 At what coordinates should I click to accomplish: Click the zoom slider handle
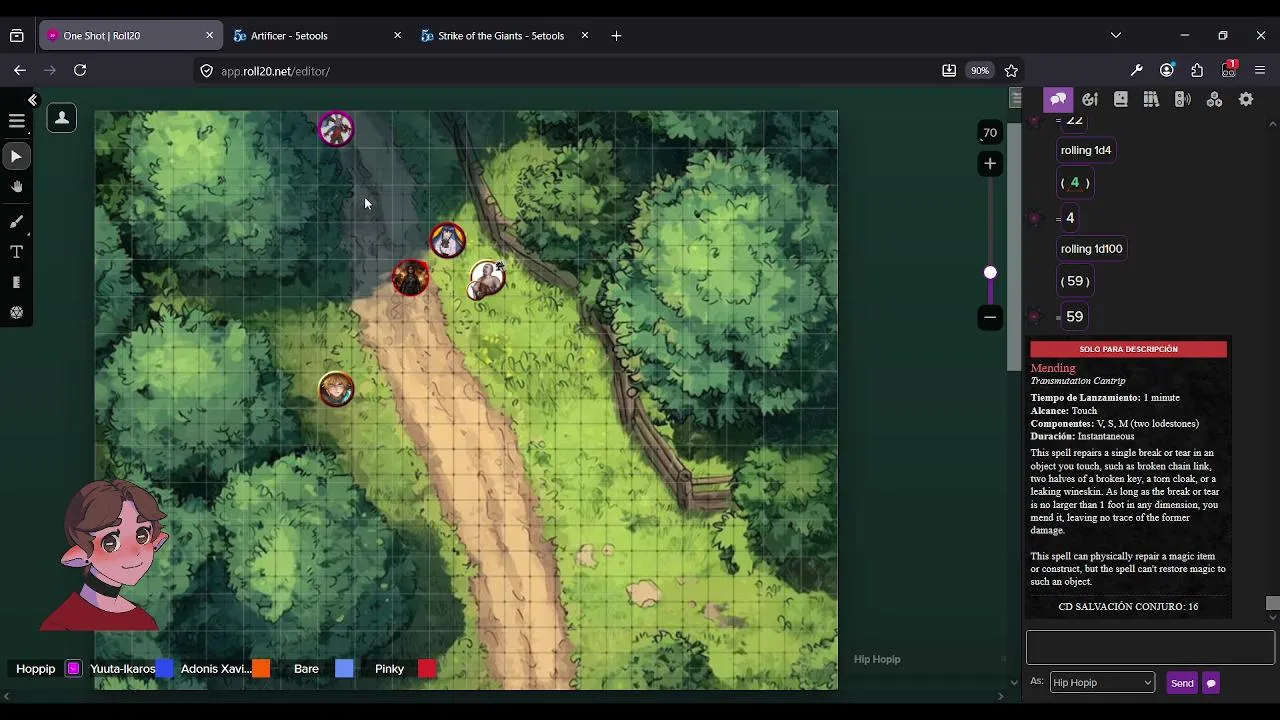(990, 272)
